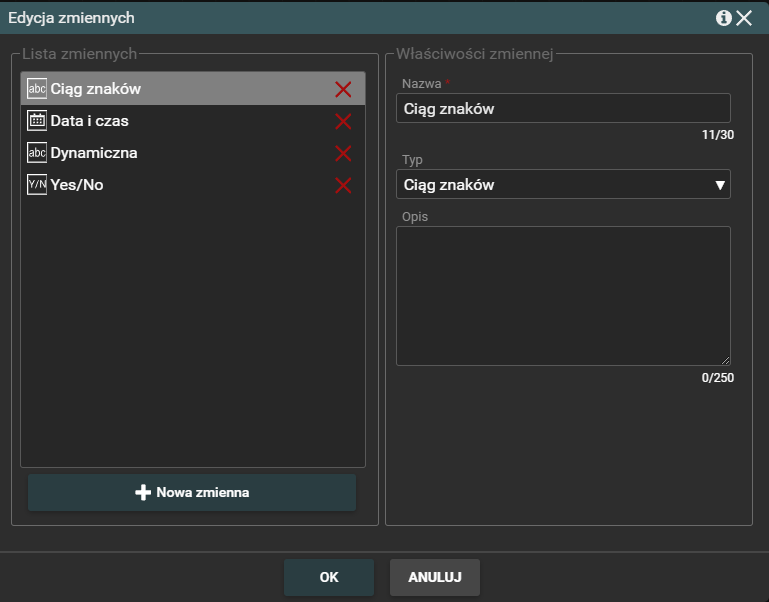Delete the Ciąg znaków variable with red X
This screenshot has height=602, width=769.
343,90
